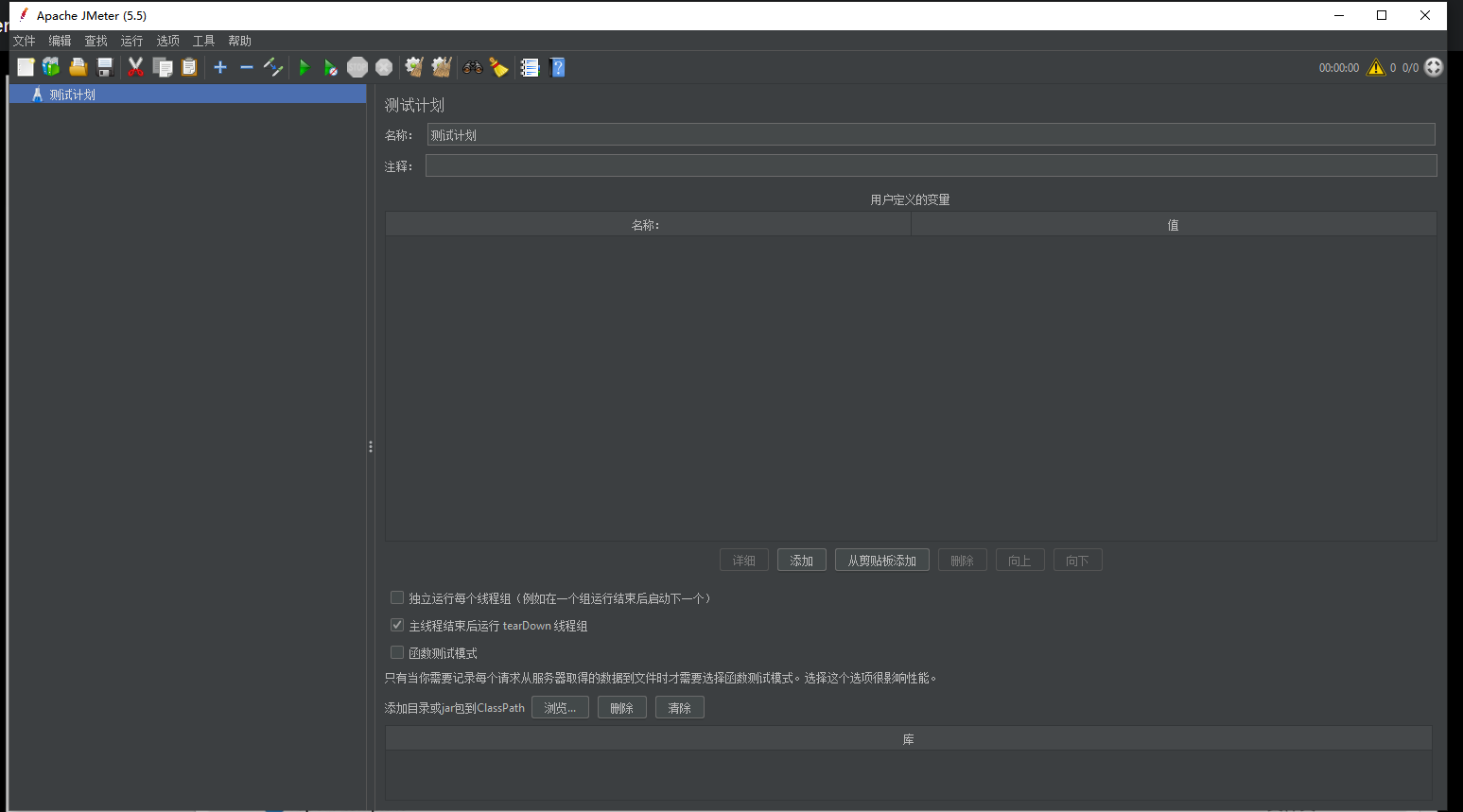Click the 删除 button next to 浏览
1463x812 pixels.
(622, 707)
